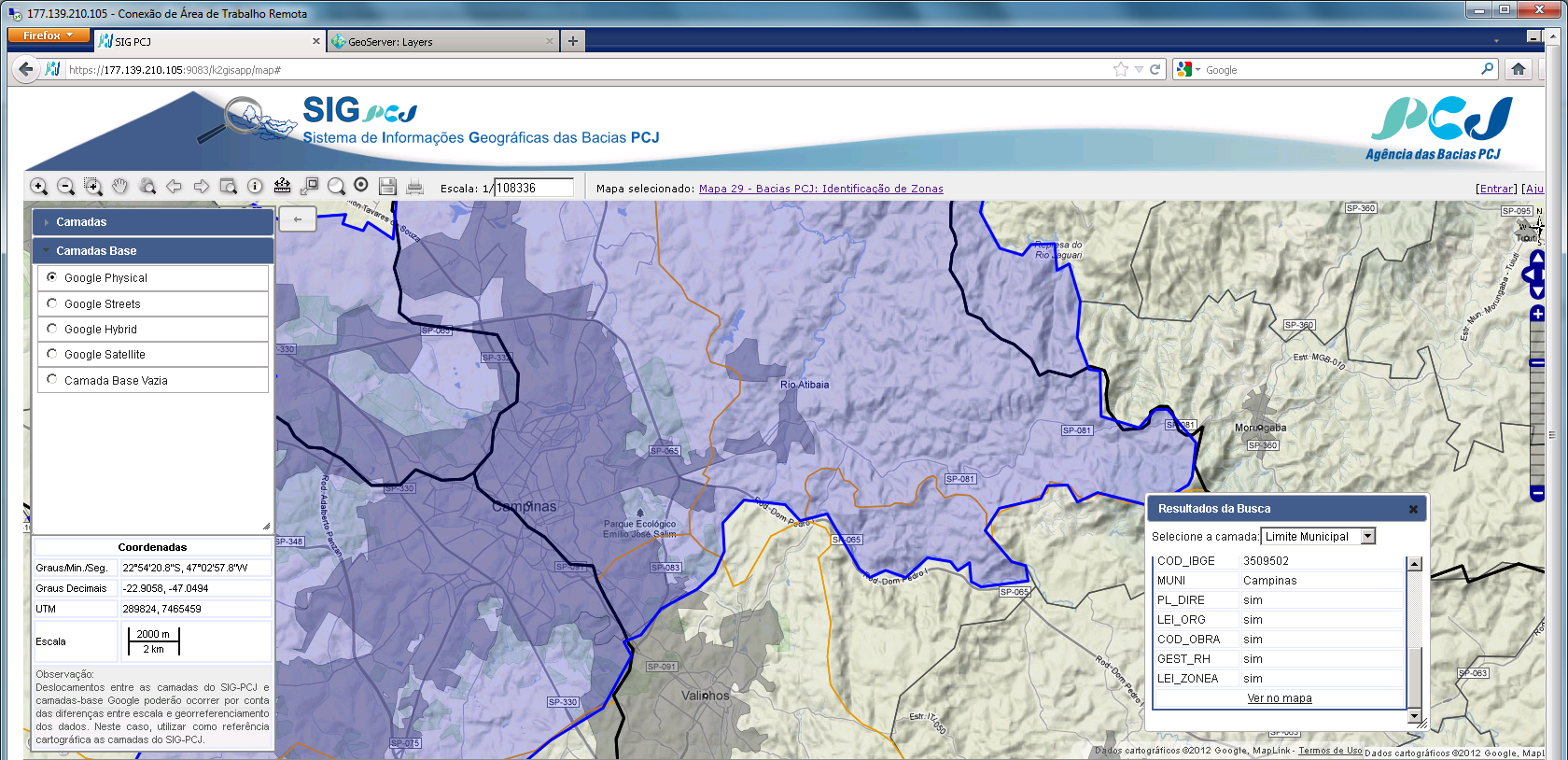The width and height of the screenshot is (1568, 760).
Task: Bookmark page with star icon
Action: pos(1121,69)
